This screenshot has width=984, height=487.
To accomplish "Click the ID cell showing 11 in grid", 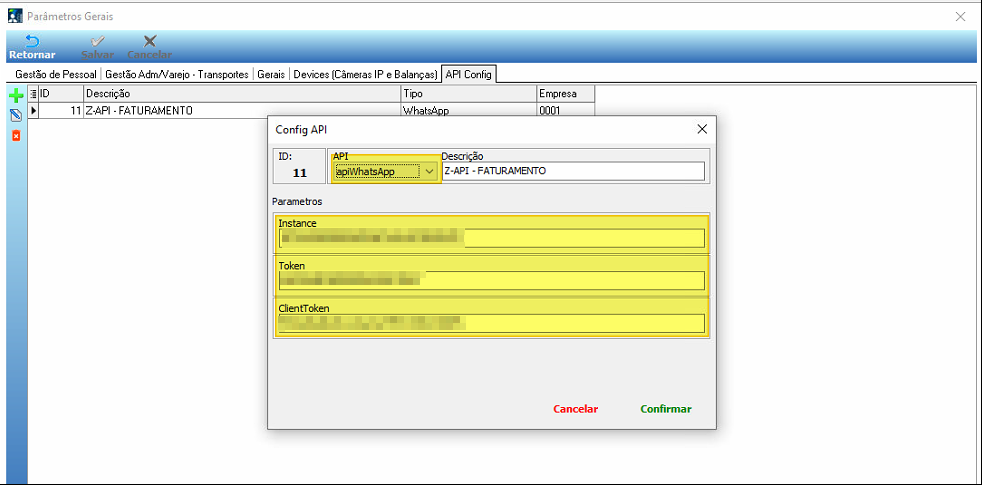I will [61, 110].
